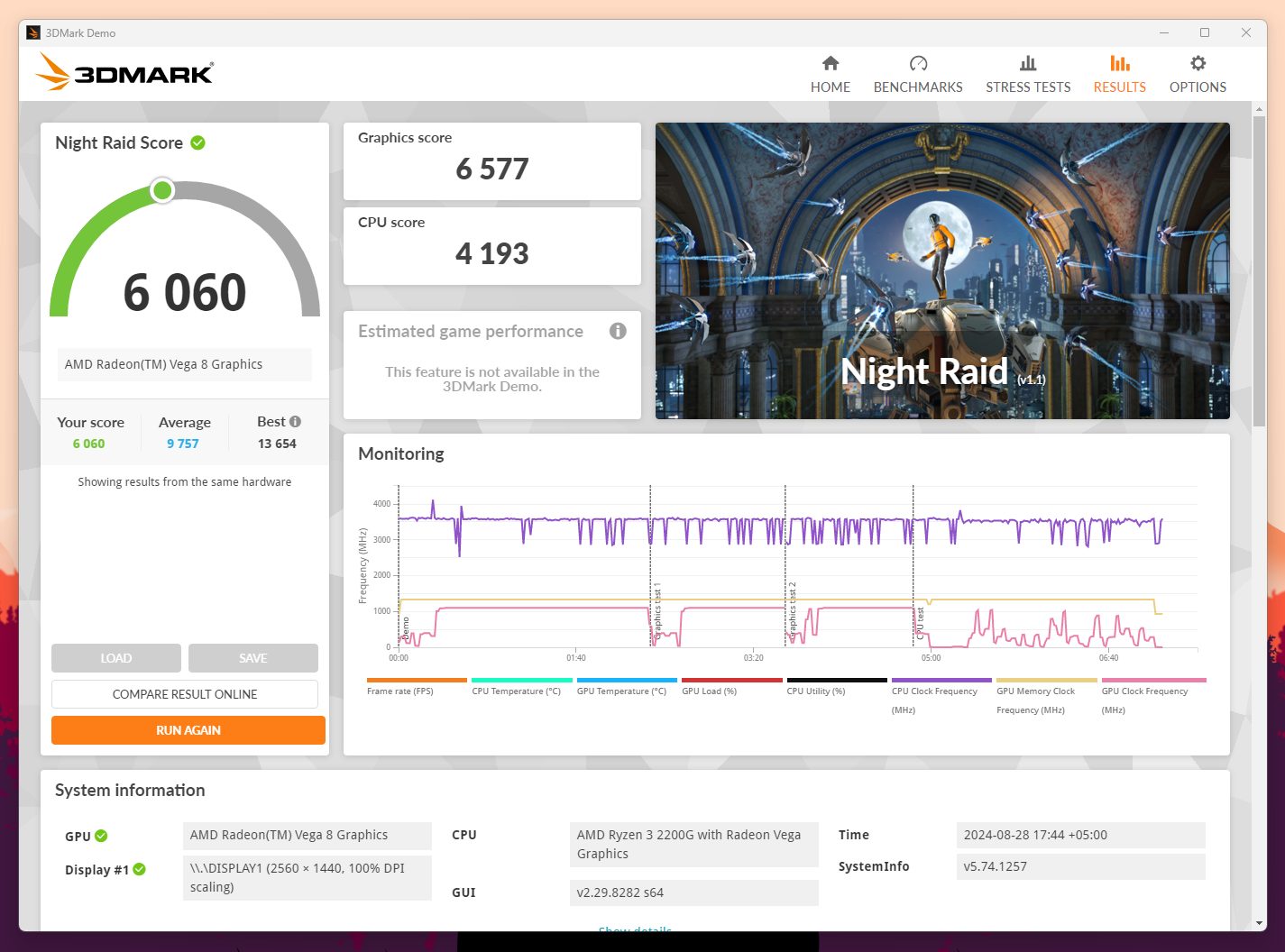Click the green check next to Display #1

coord(139,869)
